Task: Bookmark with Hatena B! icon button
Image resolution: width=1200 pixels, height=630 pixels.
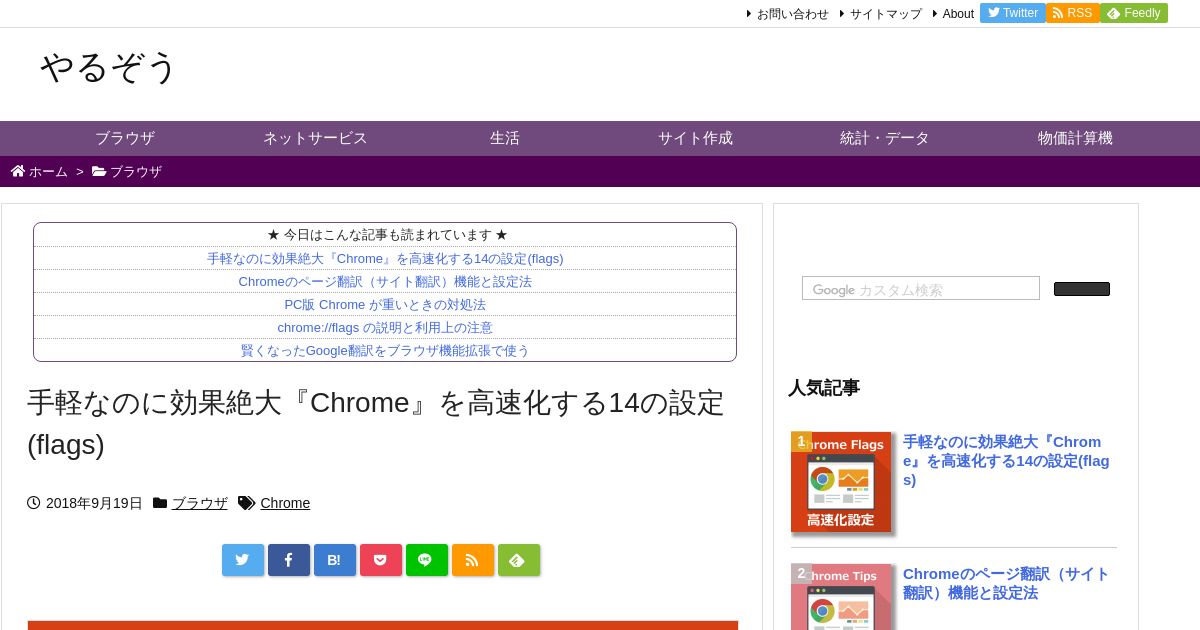Action: tap(335, 560)
